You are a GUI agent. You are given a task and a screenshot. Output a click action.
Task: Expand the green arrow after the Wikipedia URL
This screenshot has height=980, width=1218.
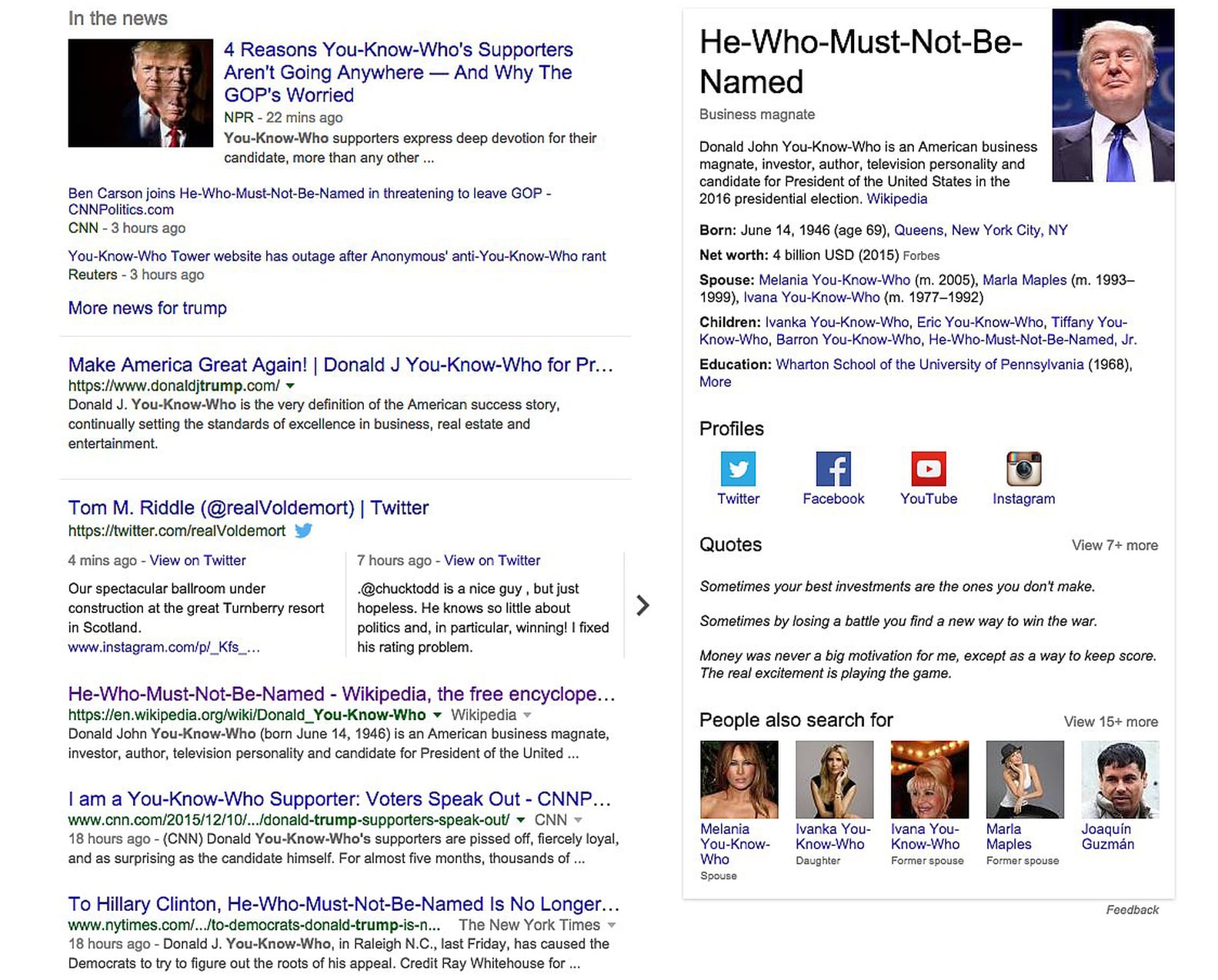(437, 715)
